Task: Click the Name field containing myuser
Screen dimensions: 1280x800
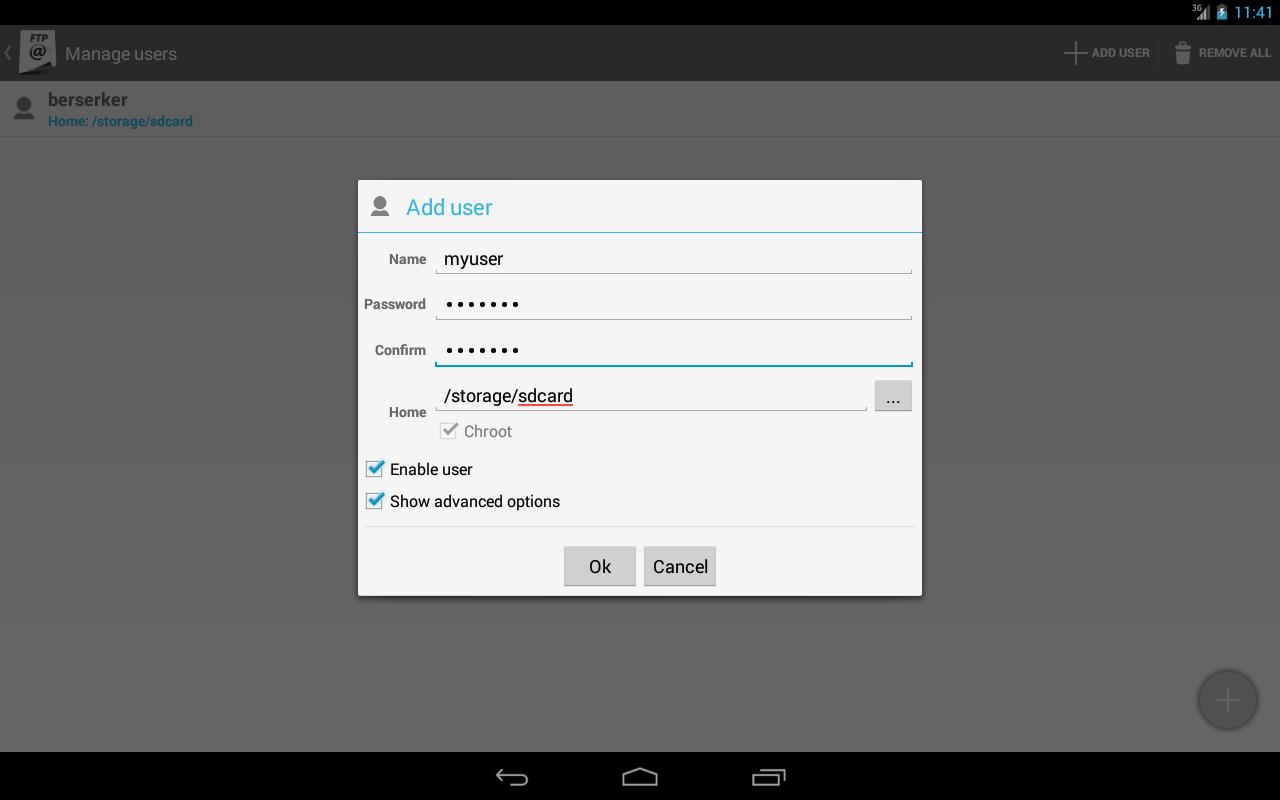Action: pyautogui.click(x=673, y=259)
